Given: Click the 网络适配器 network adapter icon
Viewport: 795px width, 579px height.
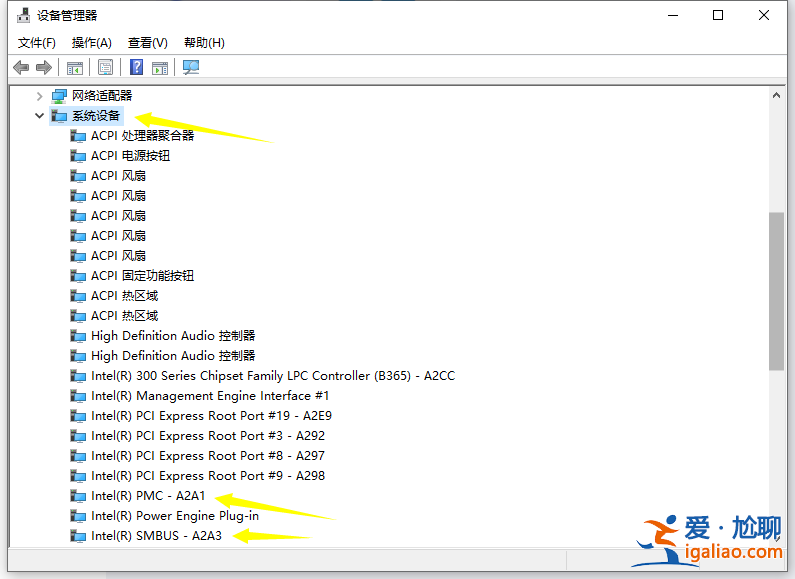Looking at the screenshot, I should pos(59,96).
